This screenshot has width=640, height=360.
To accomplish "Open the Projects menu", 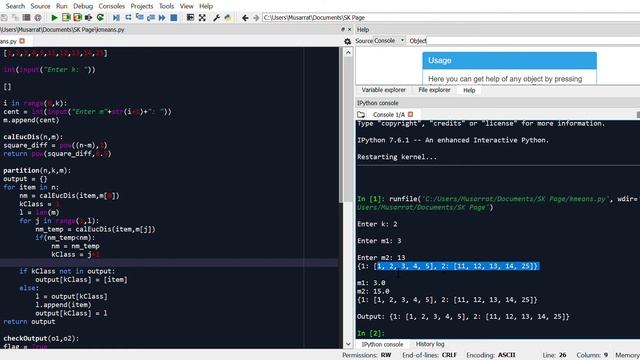I will [142, 6].
